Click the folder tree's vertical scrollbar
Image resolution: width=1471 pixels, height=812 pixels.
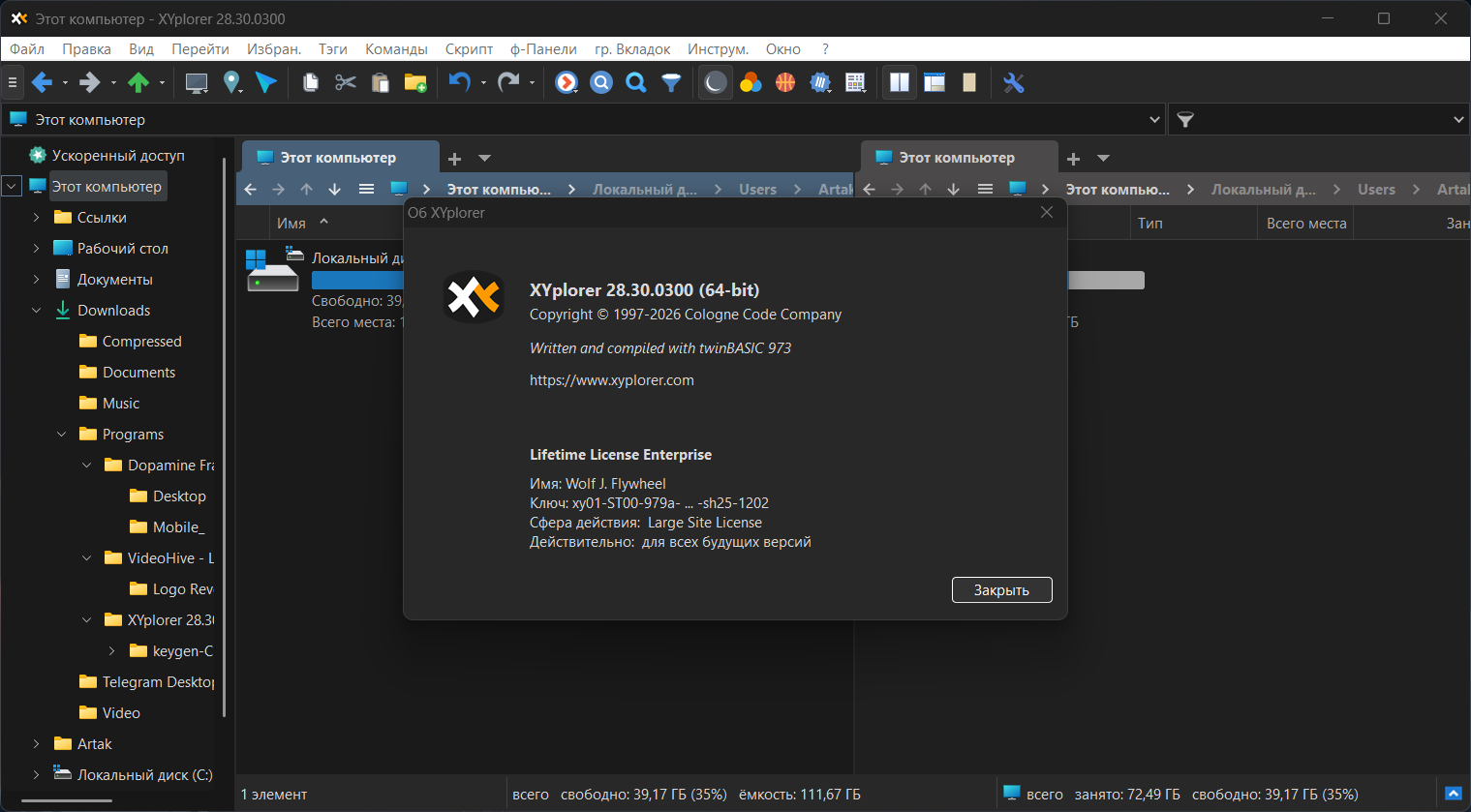click(x=225, y=436)
